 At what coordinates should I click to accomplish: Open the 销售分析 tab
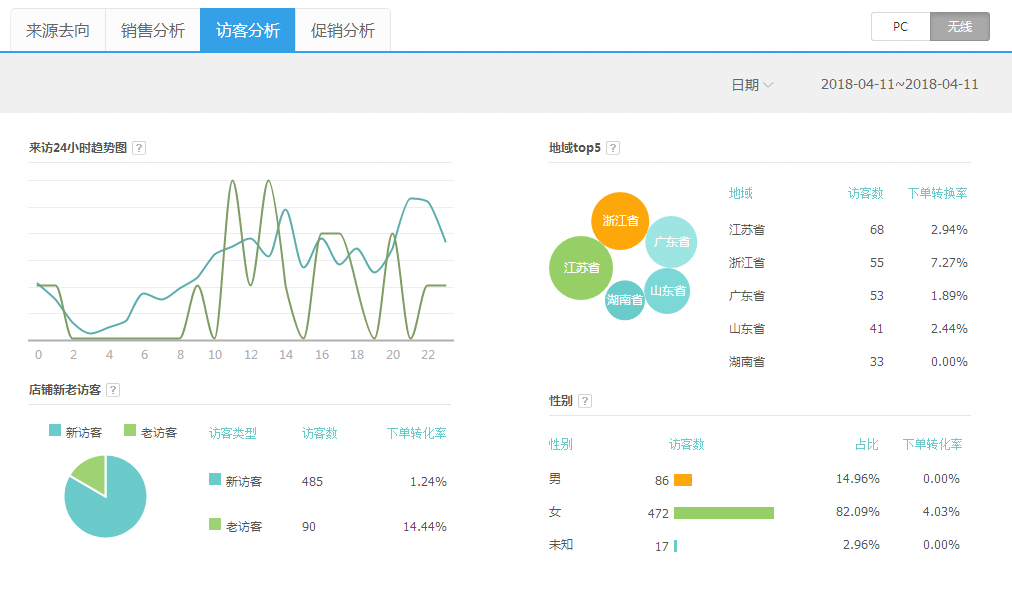[153, 30]
